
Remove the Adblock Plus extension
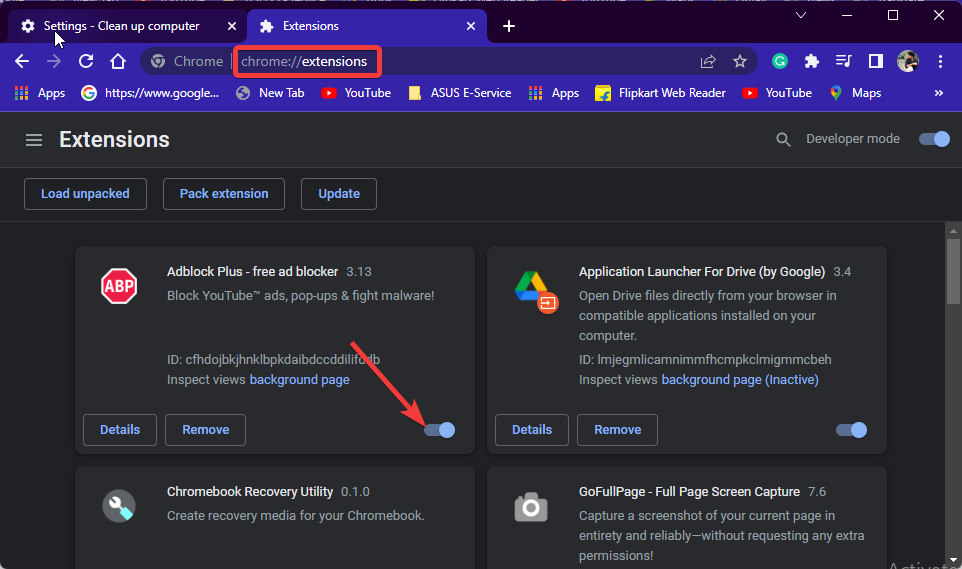pyautogui.click(x=206, y=430)
